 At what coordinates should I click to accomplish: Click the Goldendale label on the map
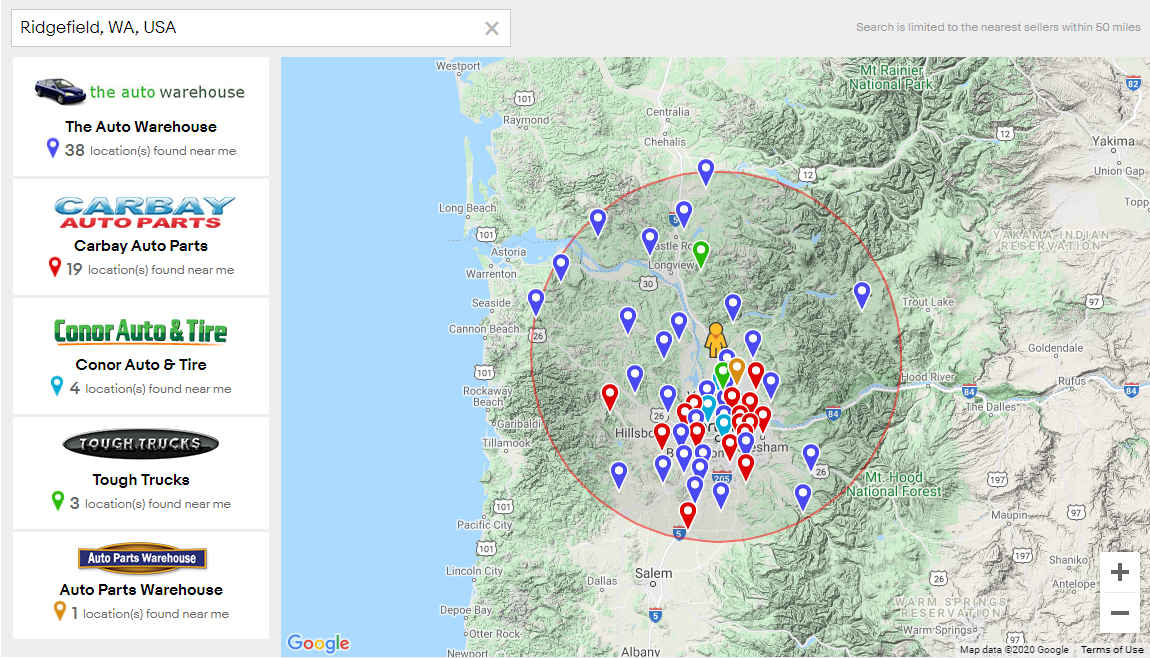pyautogui.click(x=1055, y=348)
